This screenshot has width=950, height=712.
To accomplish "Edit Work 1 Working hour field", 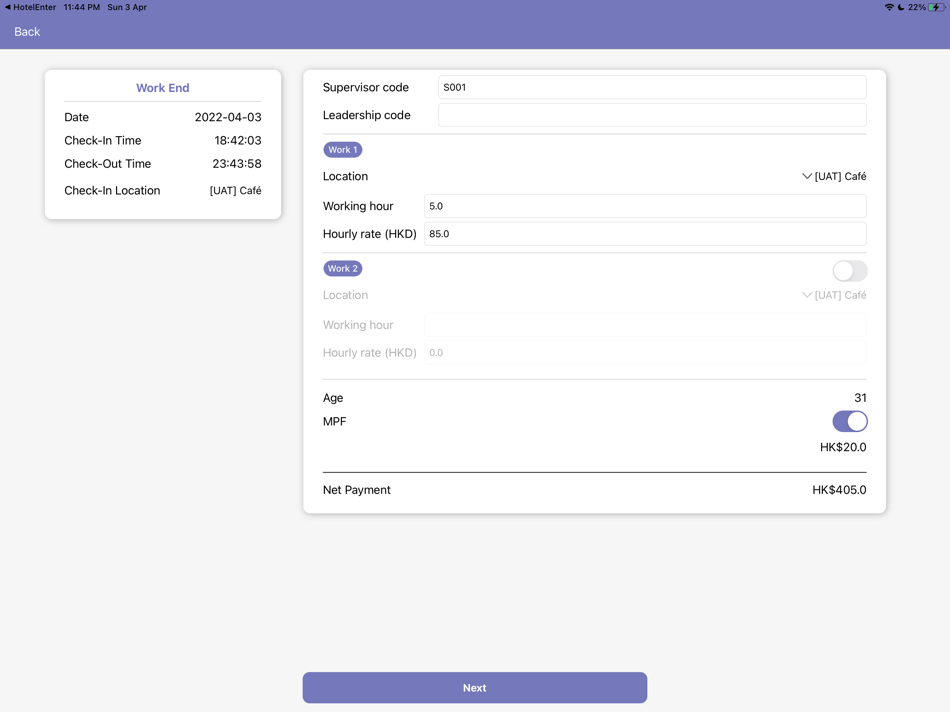I will coord(645,206).
